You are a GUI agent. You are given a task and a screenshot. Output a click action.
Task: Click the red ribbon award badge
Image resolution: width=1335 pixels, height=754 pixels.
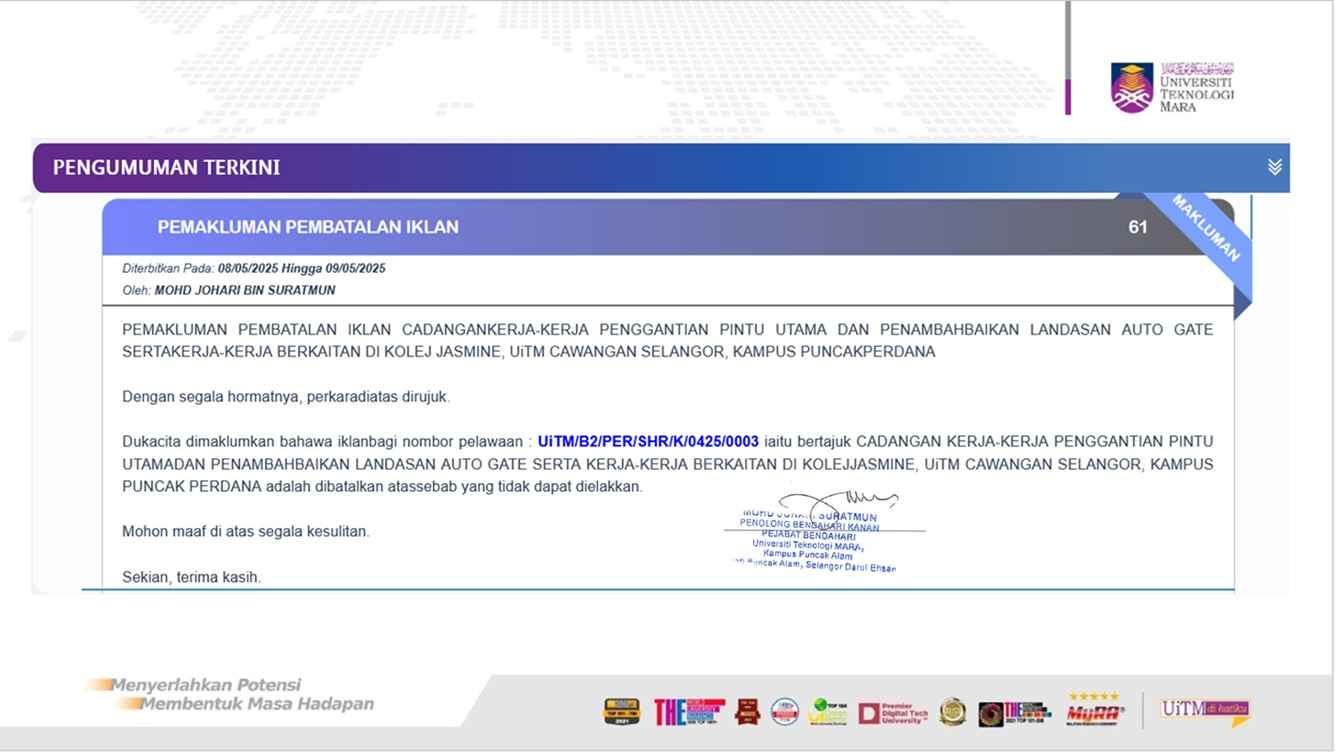[x=747, y=712]
